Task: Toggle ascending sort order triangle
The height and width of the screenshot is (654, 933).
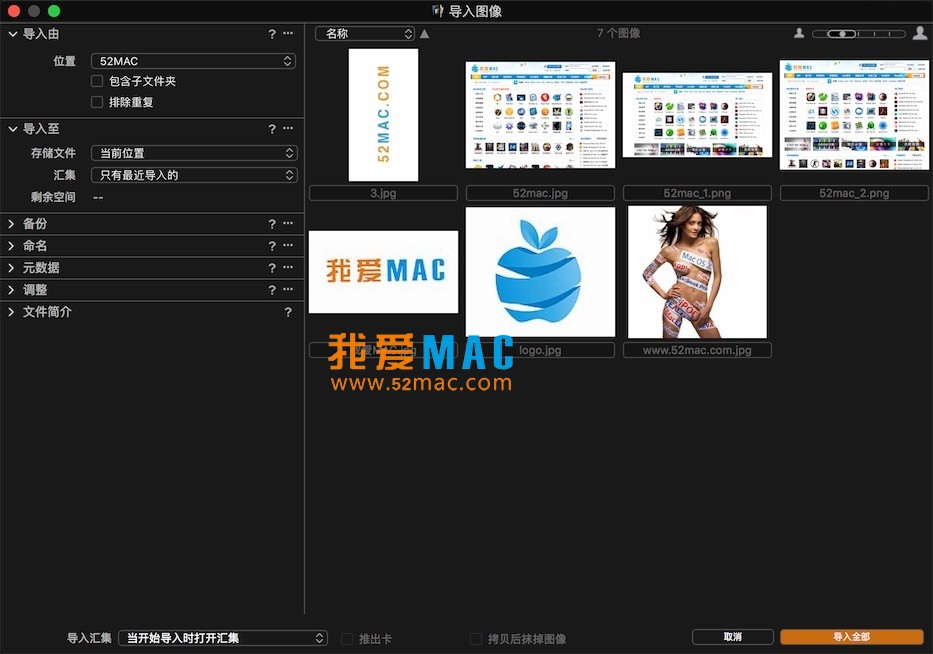Action: tap(424, 34)
